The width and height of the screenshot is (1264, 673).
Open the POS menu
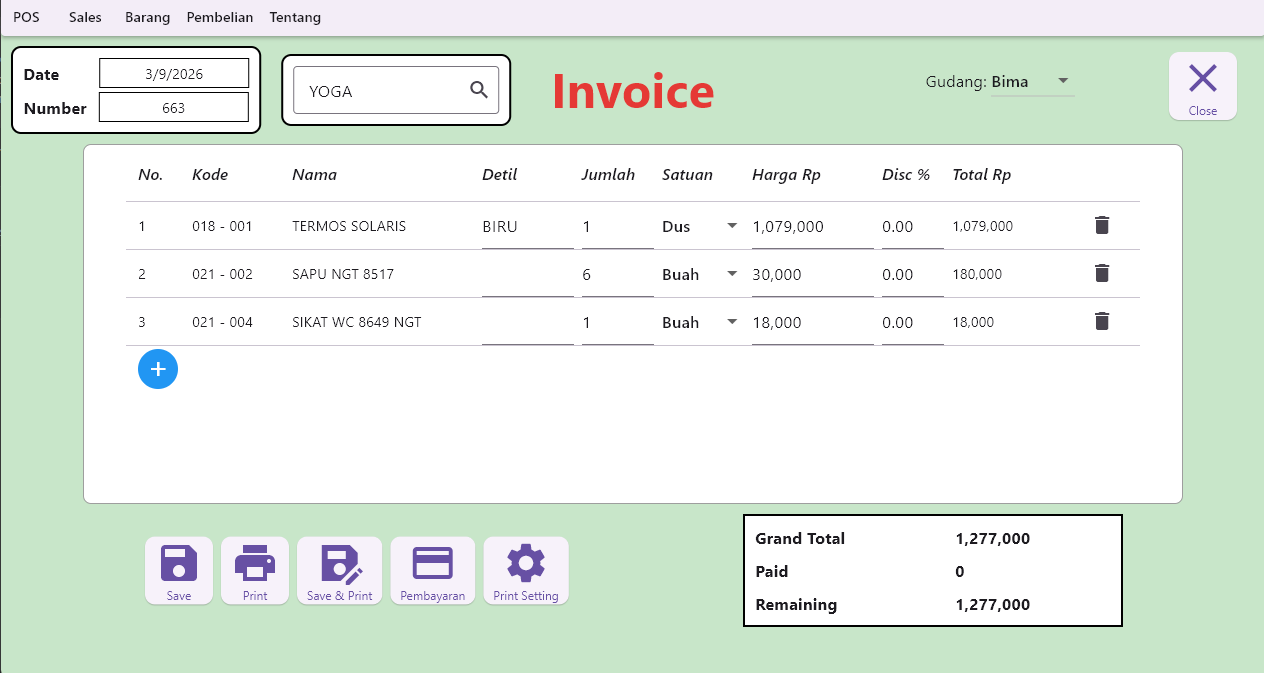point(27,17)
